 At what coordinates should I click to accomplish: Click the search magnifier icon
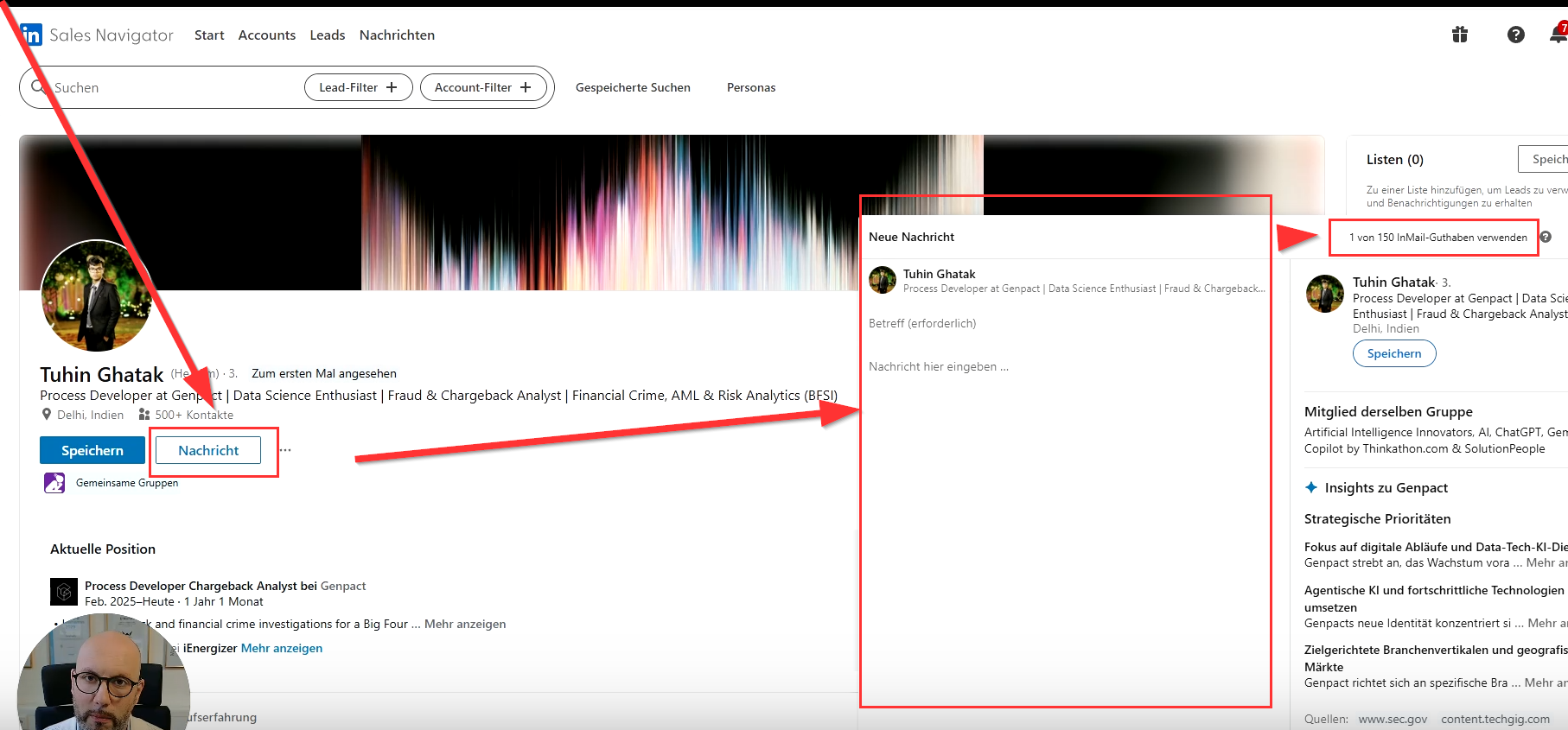pyautogui.click(x=38, y=86)
